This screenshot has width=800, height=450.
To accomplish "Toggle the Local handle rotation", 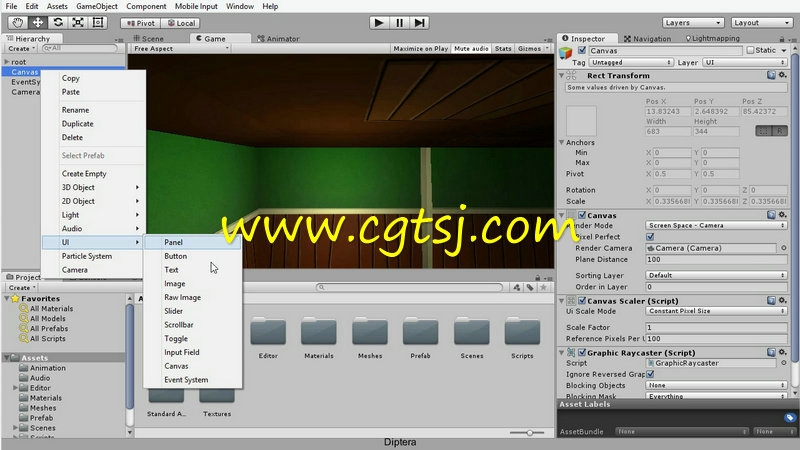I will 181,23.
